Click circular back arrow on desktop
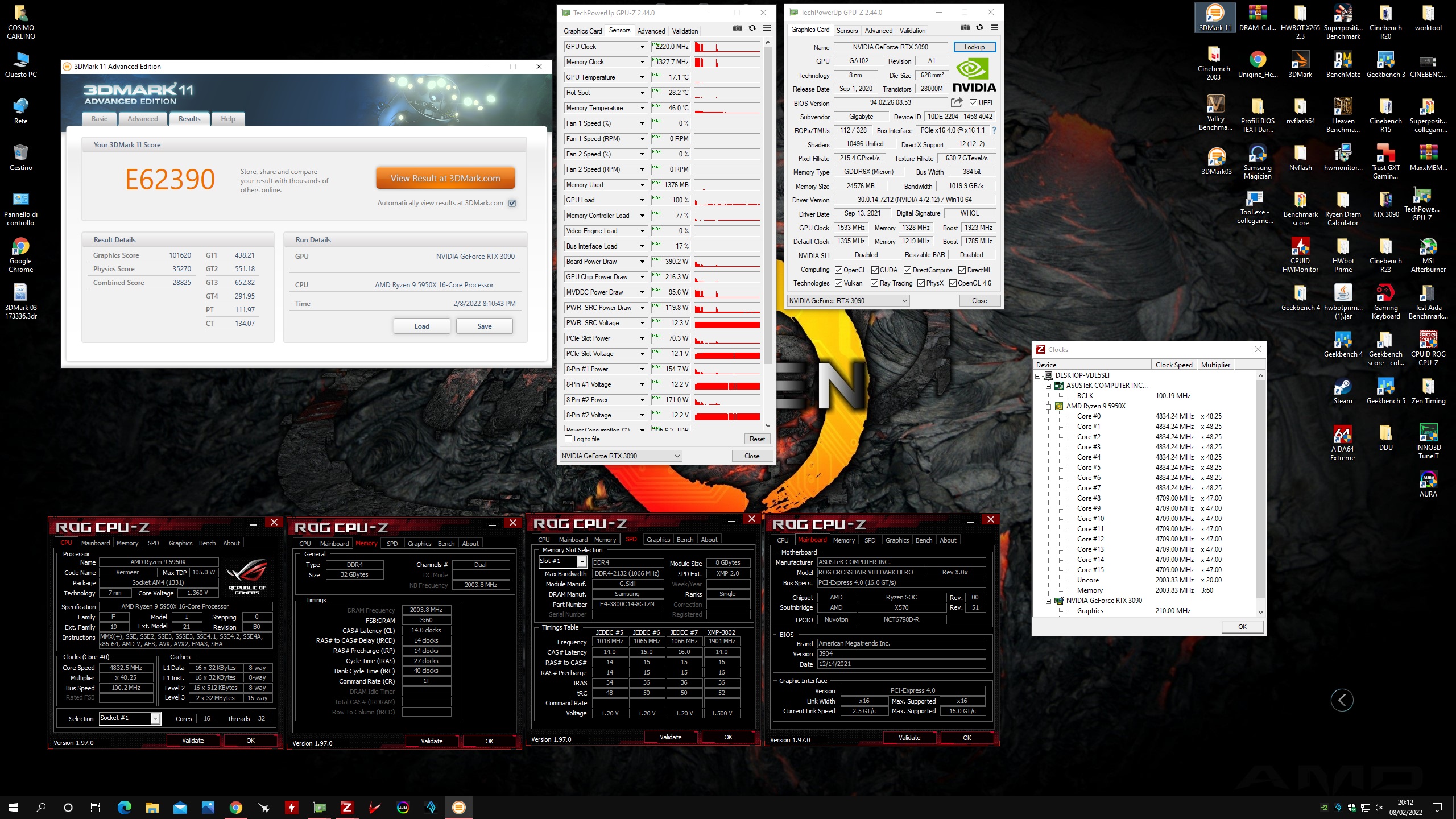This screenshot has width=1456, height=819. click(1342, 700)
